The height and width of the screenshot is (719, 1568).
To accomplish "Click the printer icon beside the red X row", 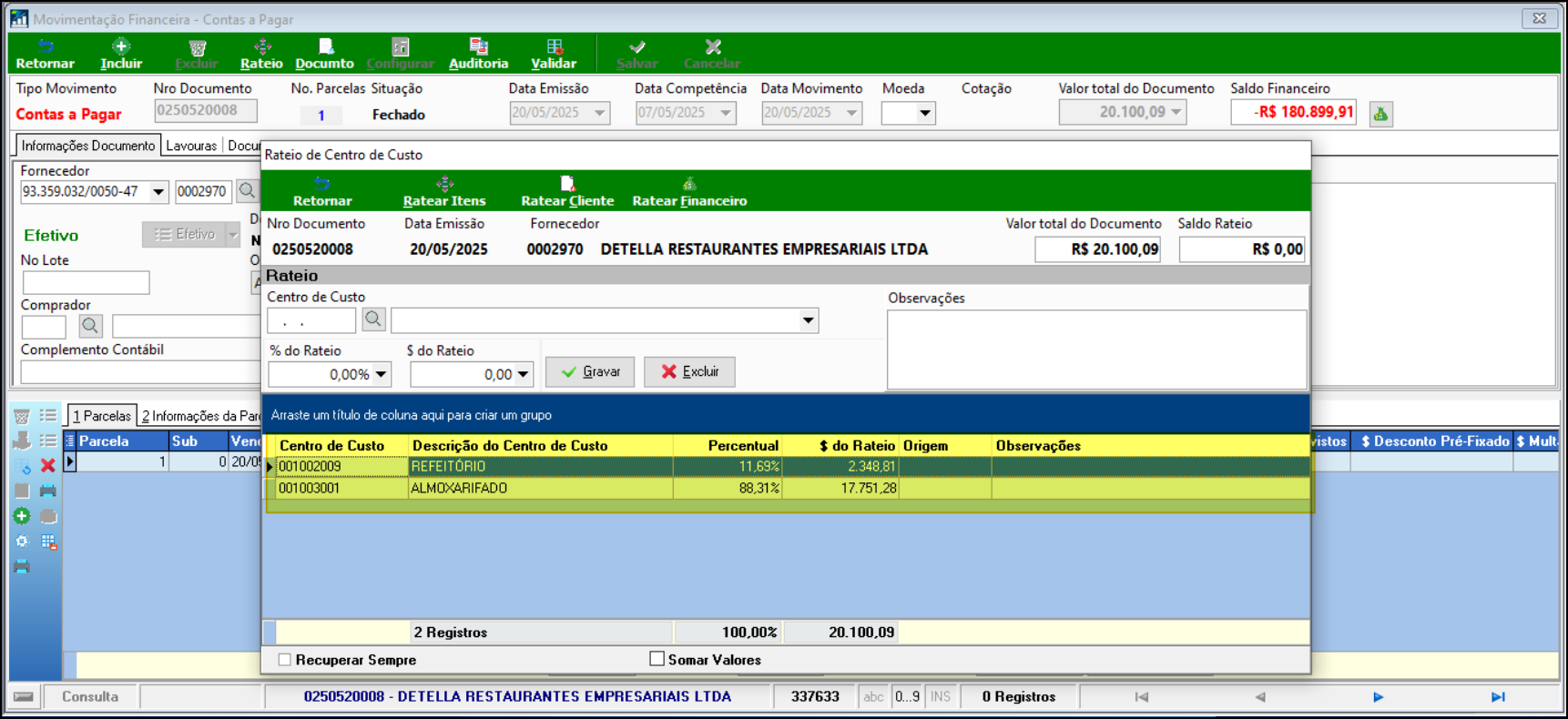I will click(x=48, y=491).
